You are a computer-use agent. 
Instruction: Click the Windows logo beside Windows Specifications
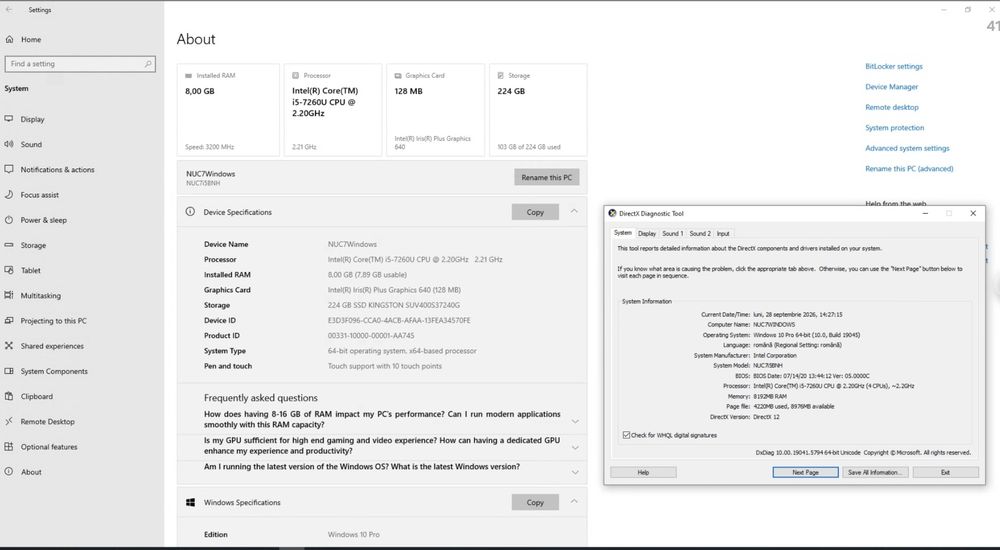coord(190,503)
